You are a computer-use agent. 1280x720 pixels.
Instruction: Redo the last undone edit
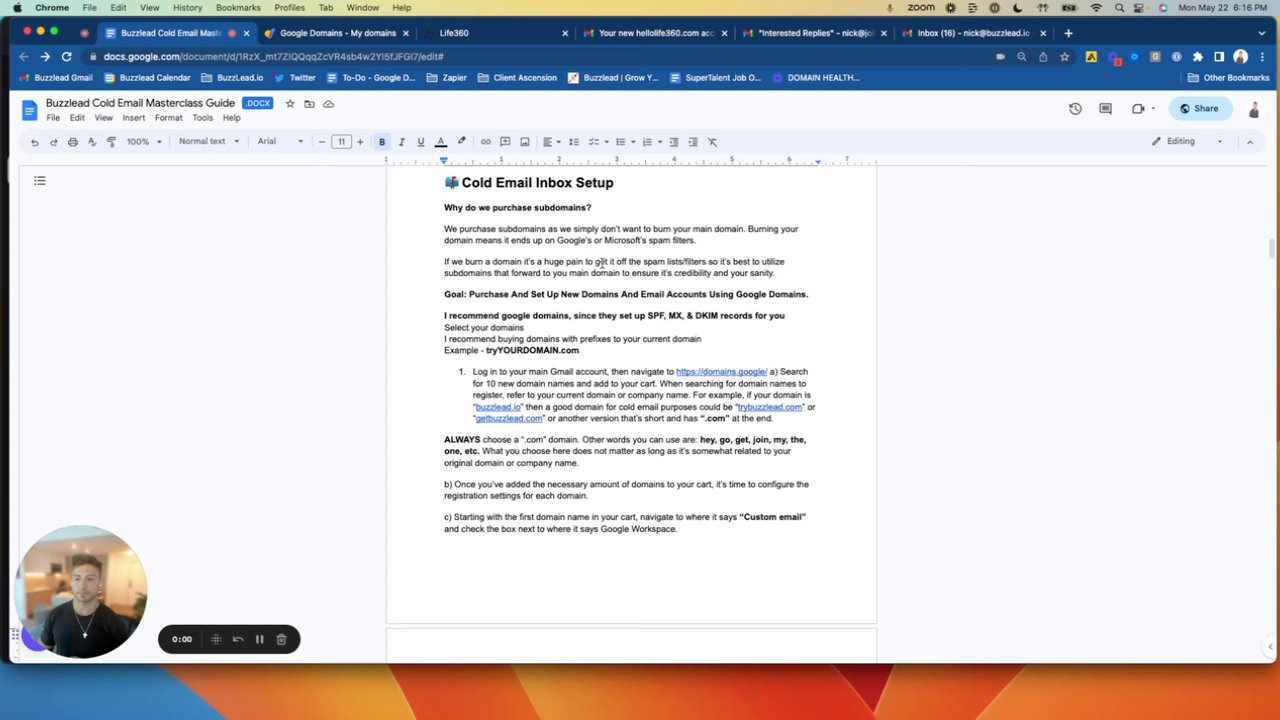coord(53,142)
